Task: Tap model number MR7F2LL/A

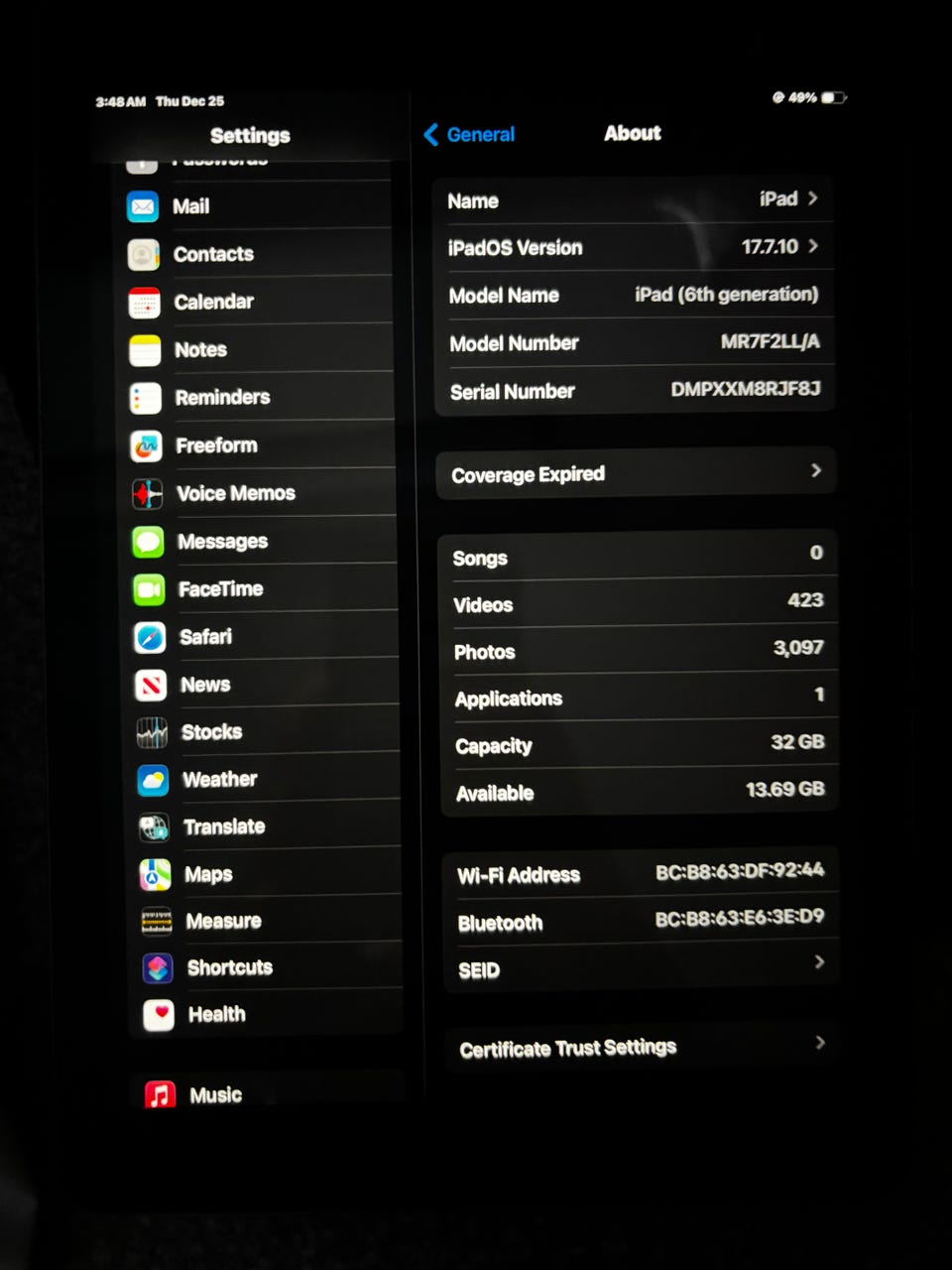Action: click(771, 341)
